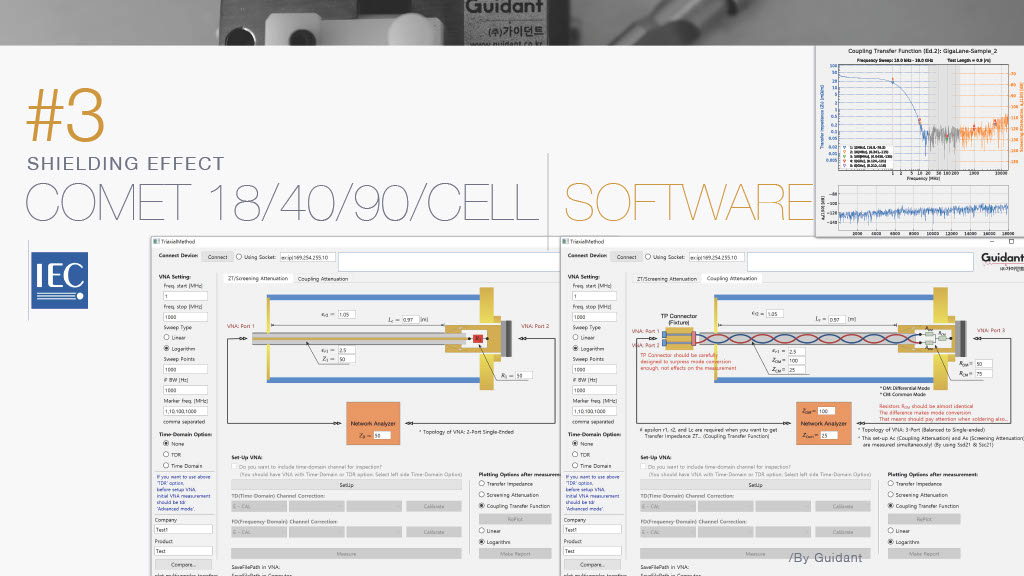
Task: Open TD correction E-CAL dropdown, right window
Action: (x=667, y=506)
